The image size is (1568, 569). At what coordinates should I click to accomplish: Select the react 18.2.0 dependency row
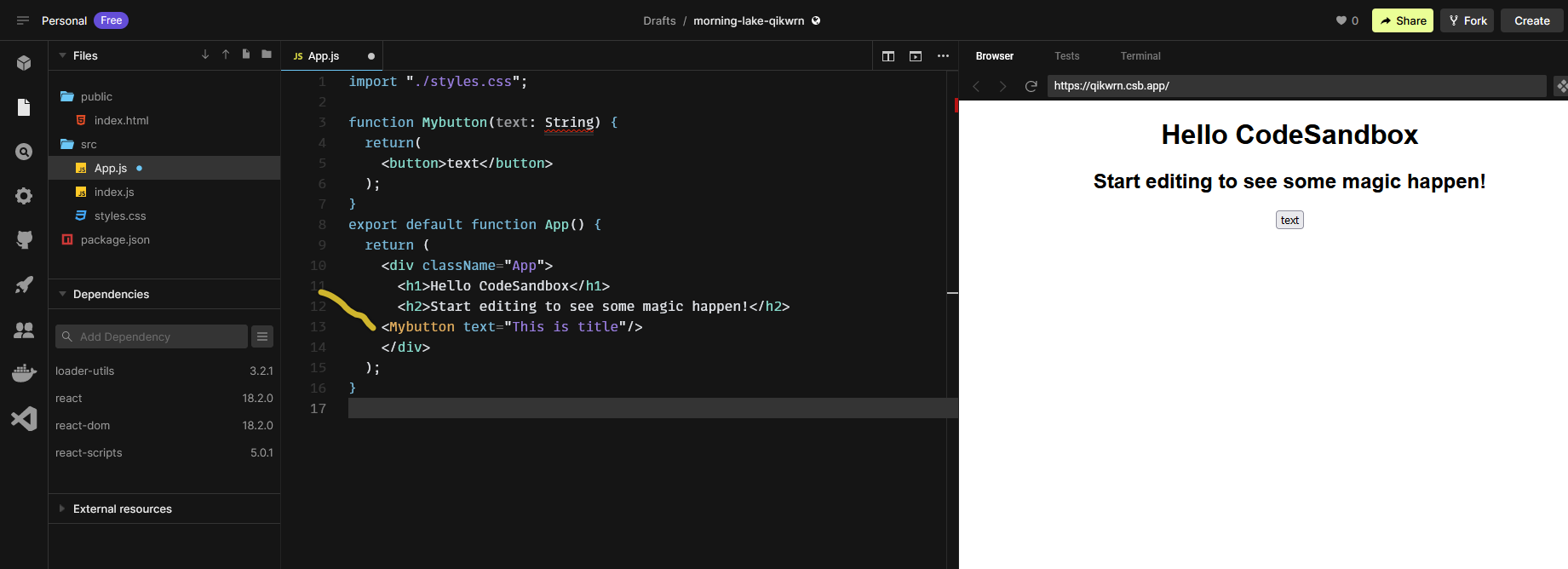point(164,398)
